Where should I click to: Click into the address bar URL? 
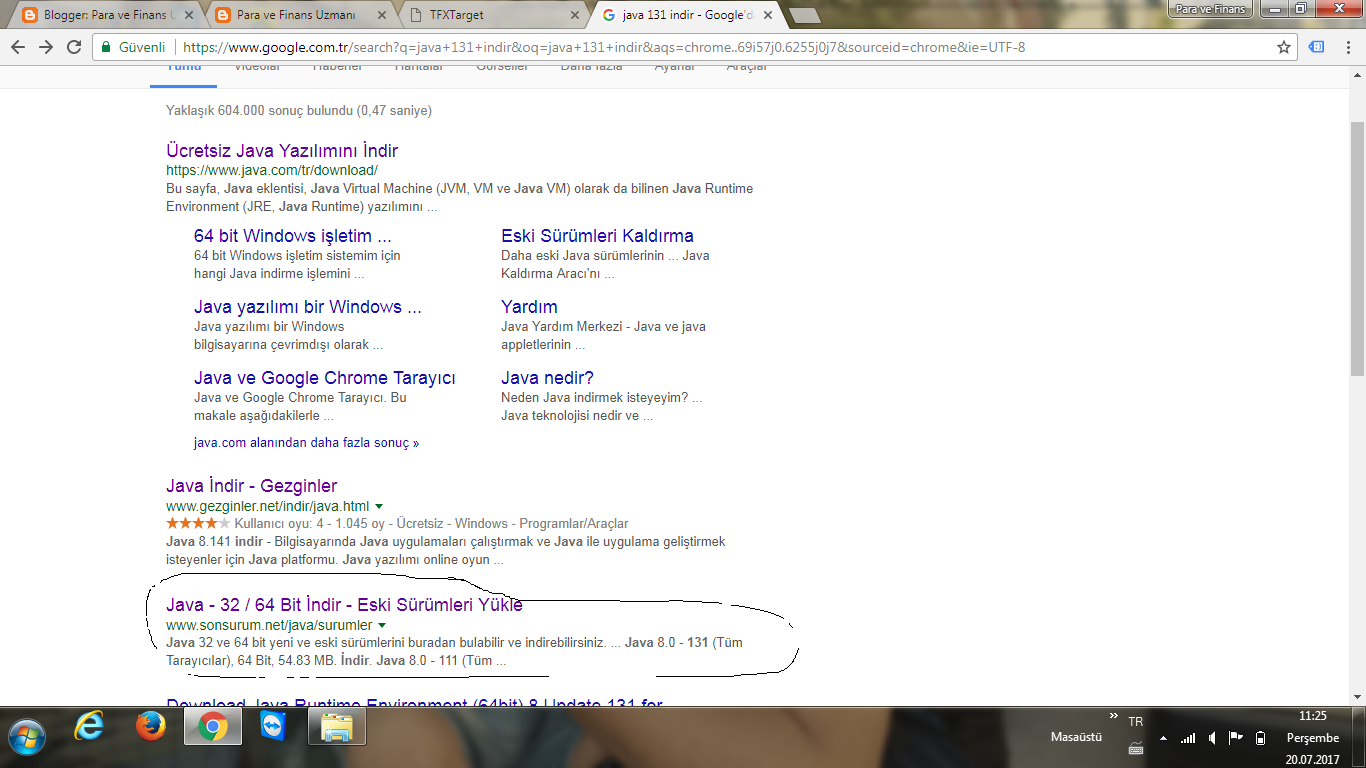pyautogui.click(x=604, y=47)
